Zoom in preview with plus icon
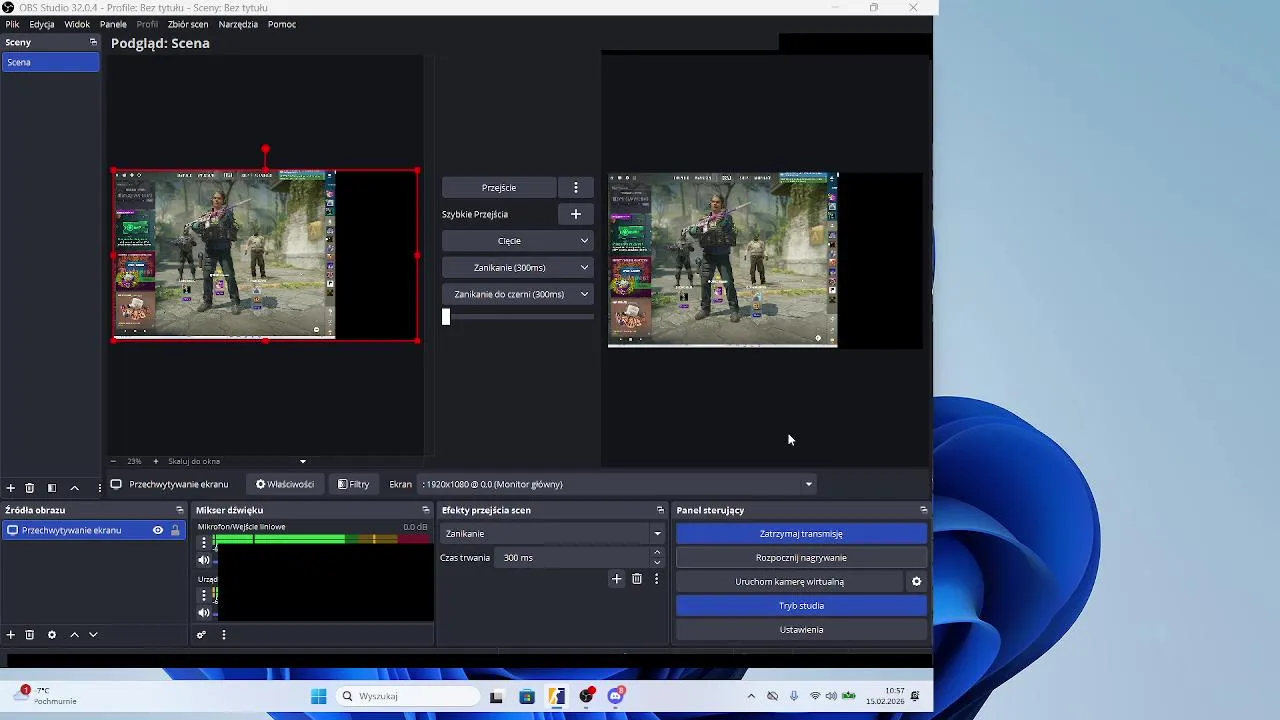The image size is (1280, 720). point(155,461)
